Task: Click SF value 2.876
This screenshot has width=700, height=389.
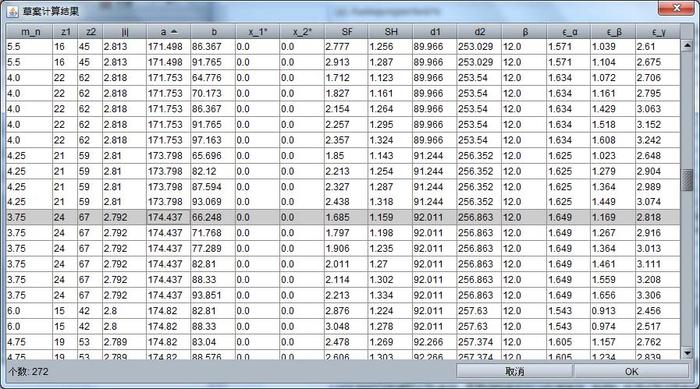Action: point(346,311)
